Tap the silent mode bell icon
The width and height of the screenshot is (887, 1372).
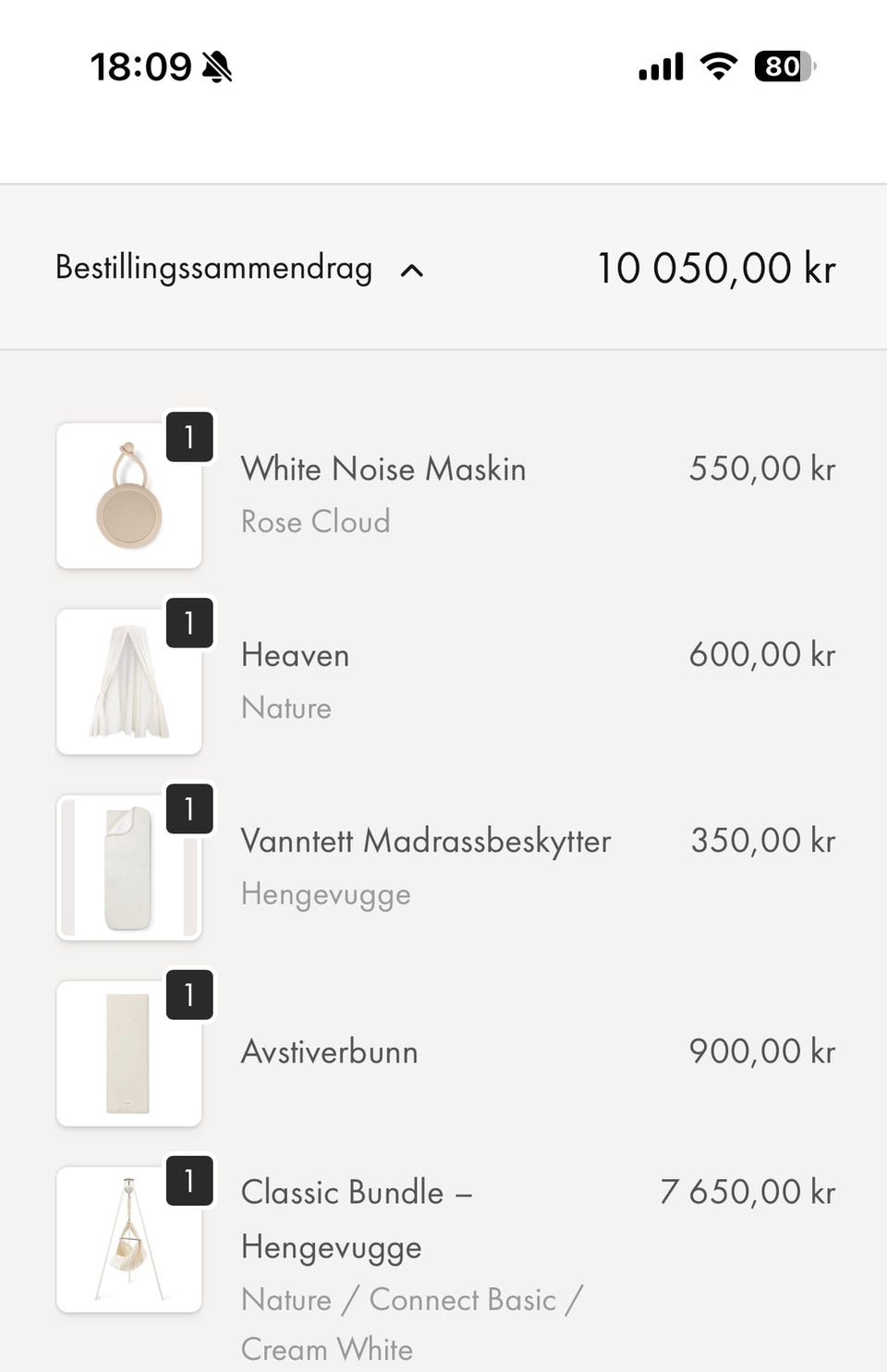pyautogui.click(x=217, y=67)
